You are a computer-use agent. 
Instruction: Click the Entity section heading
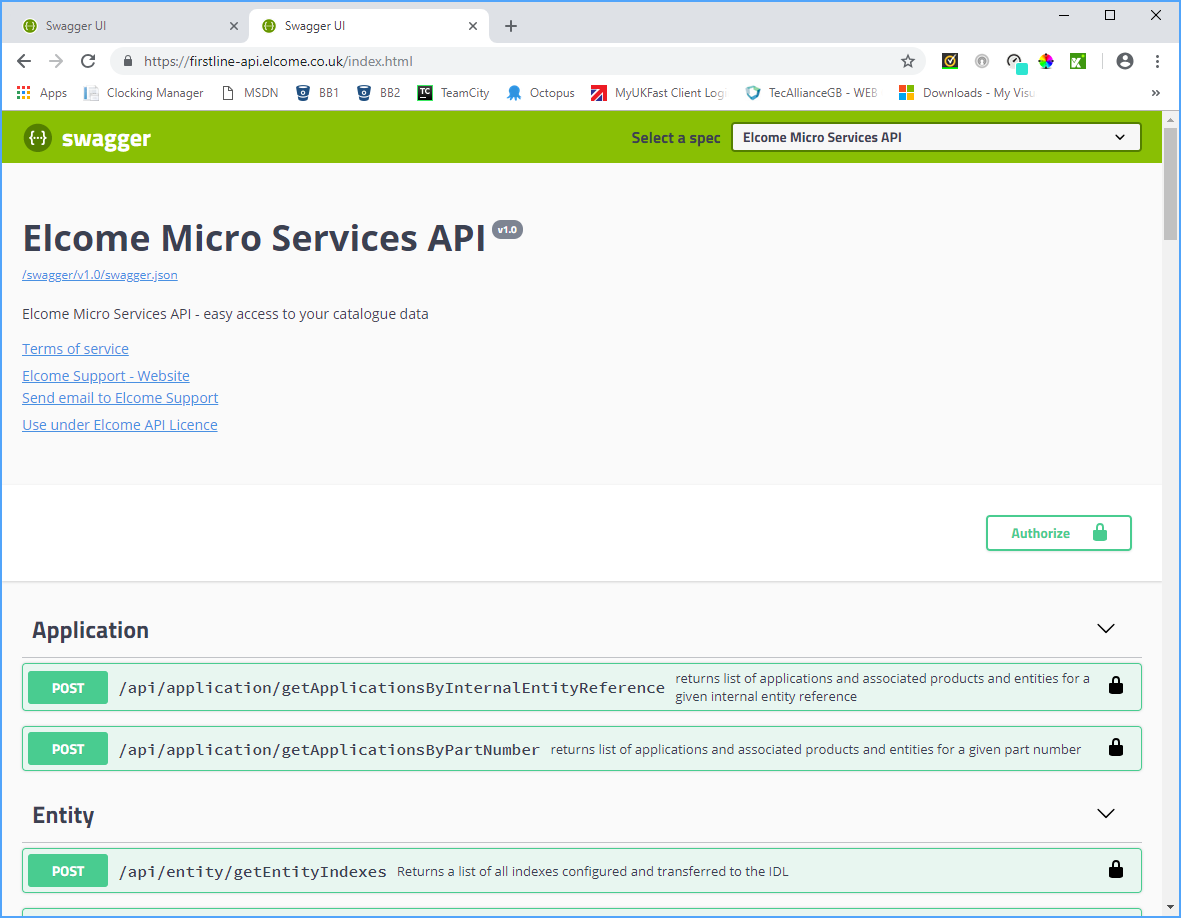click(63, 816)
